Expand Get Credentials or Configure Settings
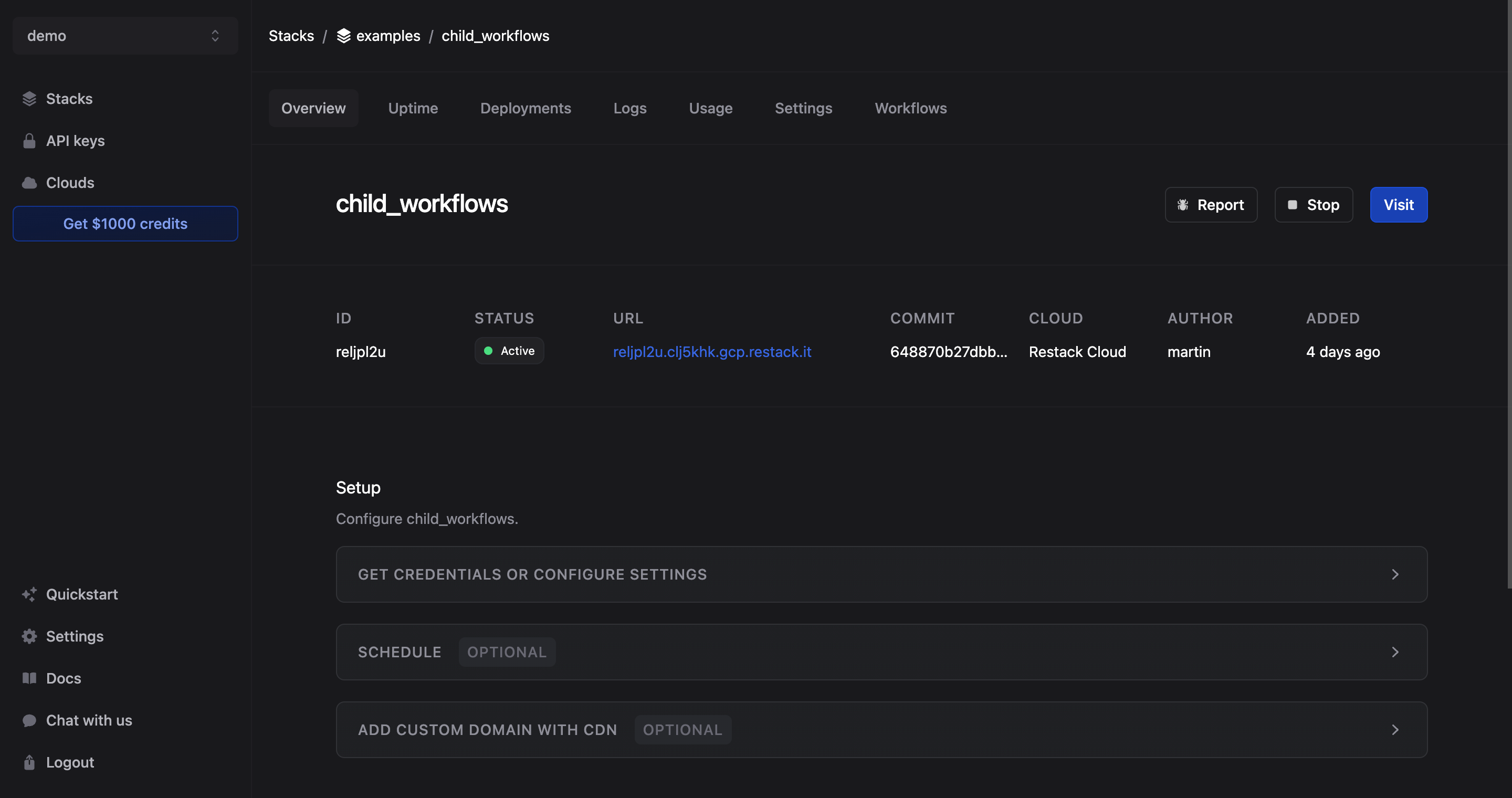 pos(881,574)
